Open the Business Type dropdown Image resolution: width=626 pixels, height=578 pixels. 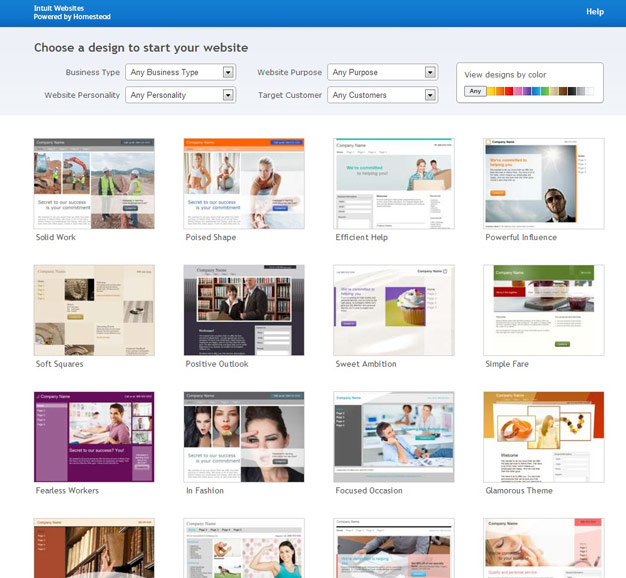[x=180, y=72]
